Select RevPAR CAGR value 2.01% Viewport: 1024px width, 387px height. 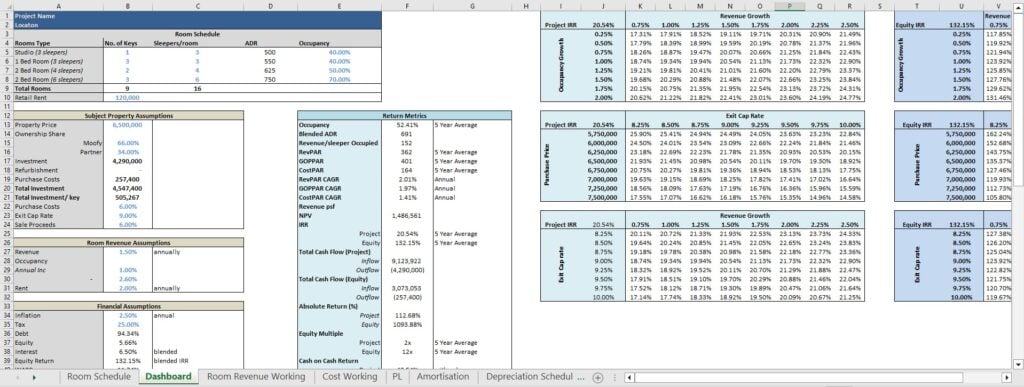[407, 179]
